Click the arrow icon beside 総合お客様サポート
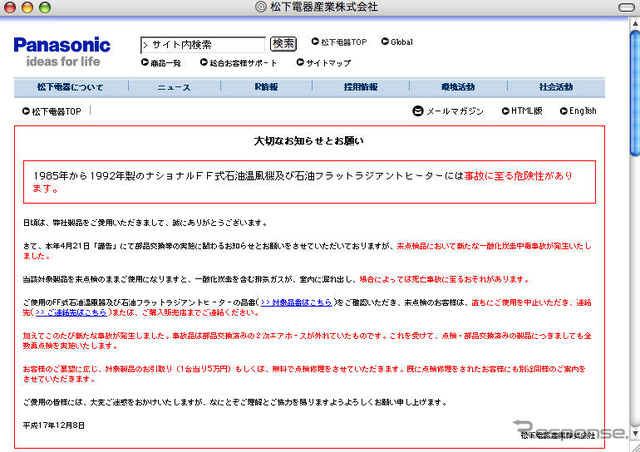 203,63
